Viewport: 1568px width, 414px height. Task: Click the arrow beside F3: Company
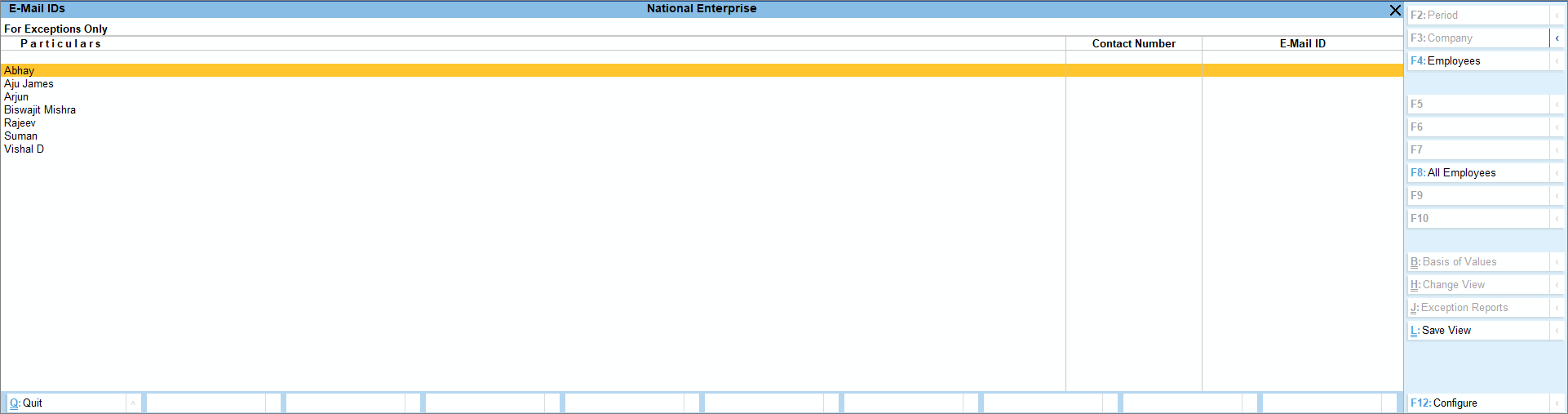1557,38
